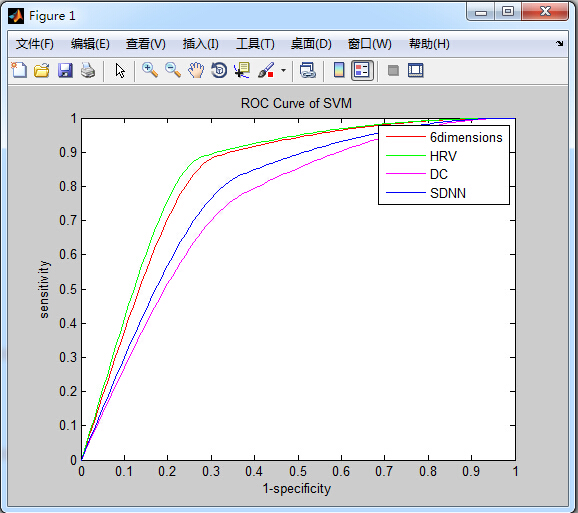
Task: Expand the toolbar dock arrow at right
Action: tap(560, 43)
